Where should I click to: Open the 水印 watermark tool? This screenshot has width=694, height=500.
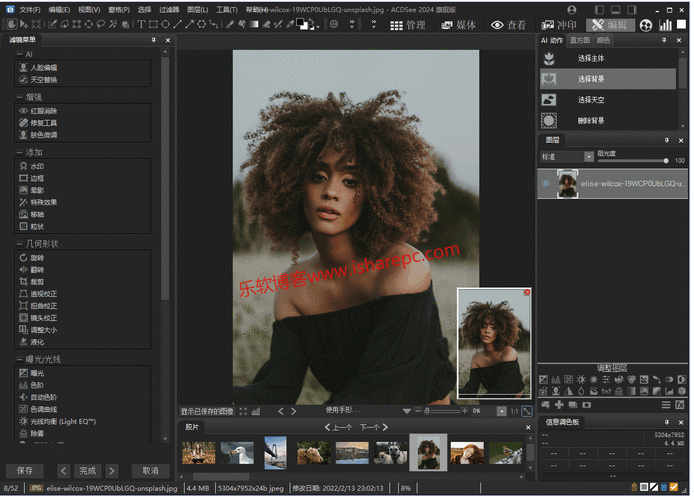[x=38, y=165]
